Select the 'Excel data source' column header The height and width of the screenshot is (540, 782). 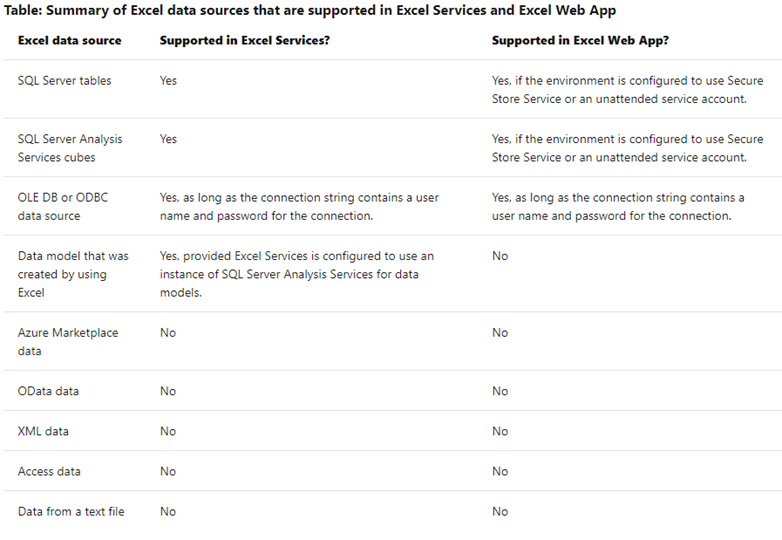[69, 40]
